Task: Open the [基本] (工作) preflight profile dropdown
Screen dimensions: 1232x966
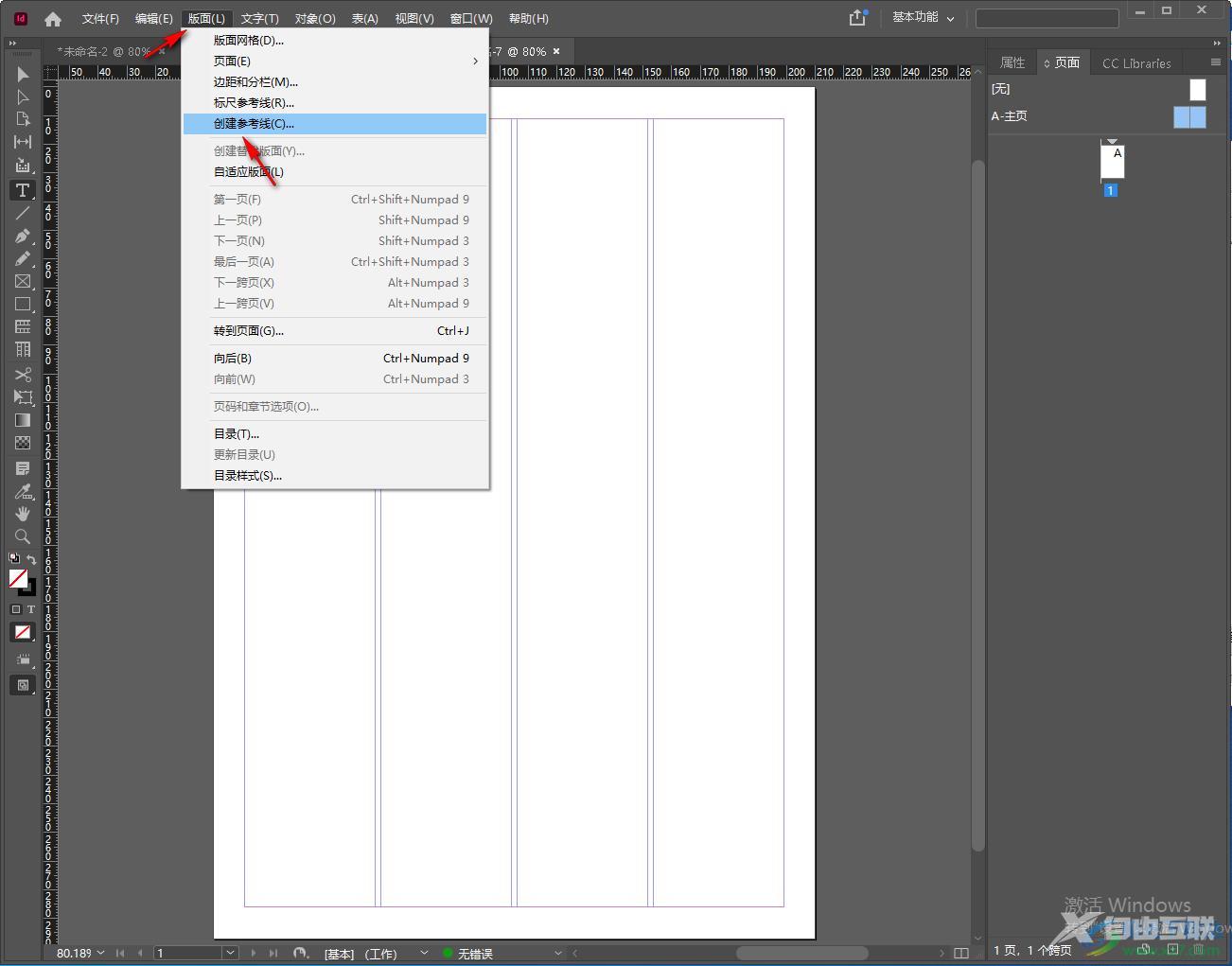Action: 424,953
